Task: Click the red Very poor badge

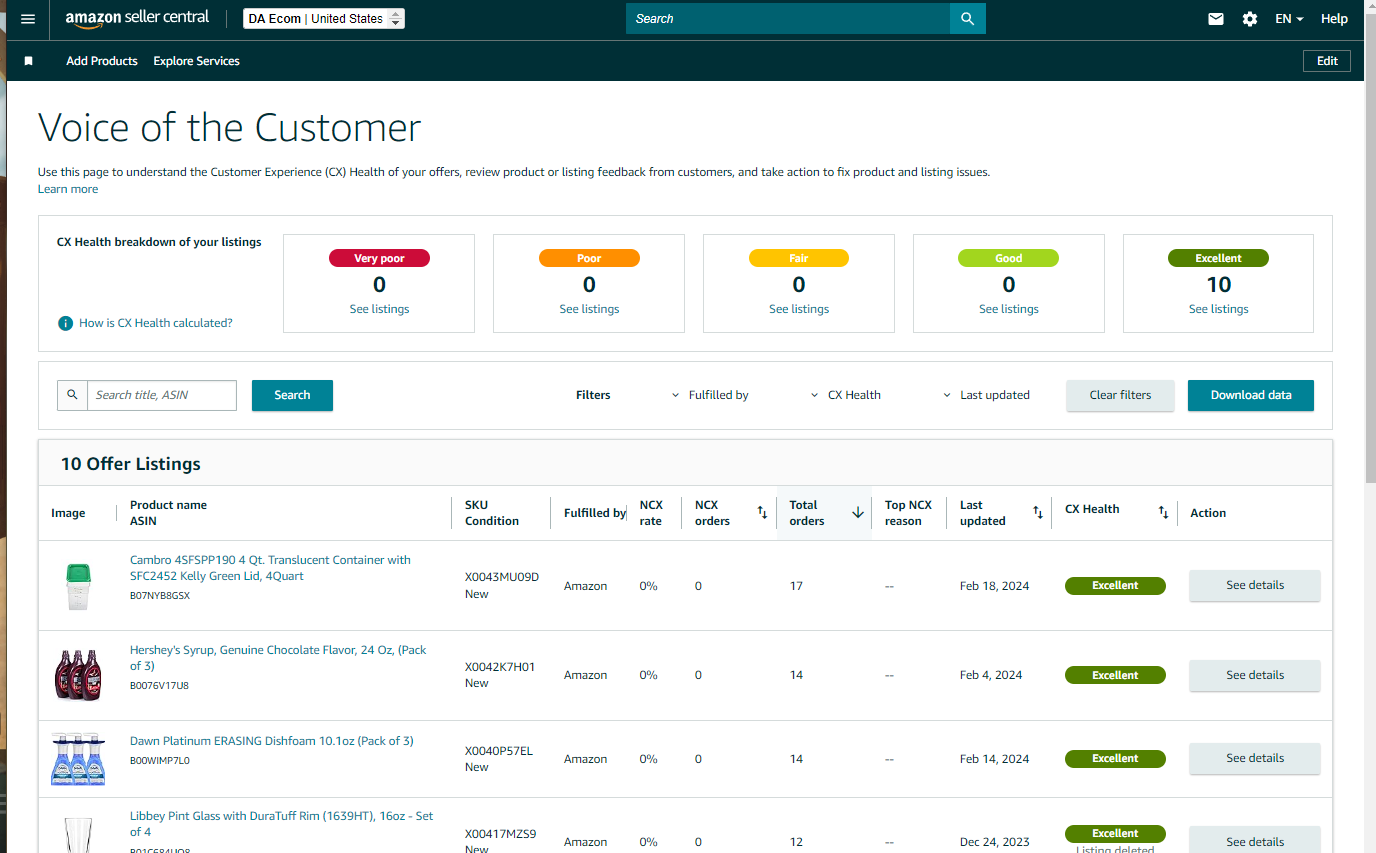Action: 379,258
